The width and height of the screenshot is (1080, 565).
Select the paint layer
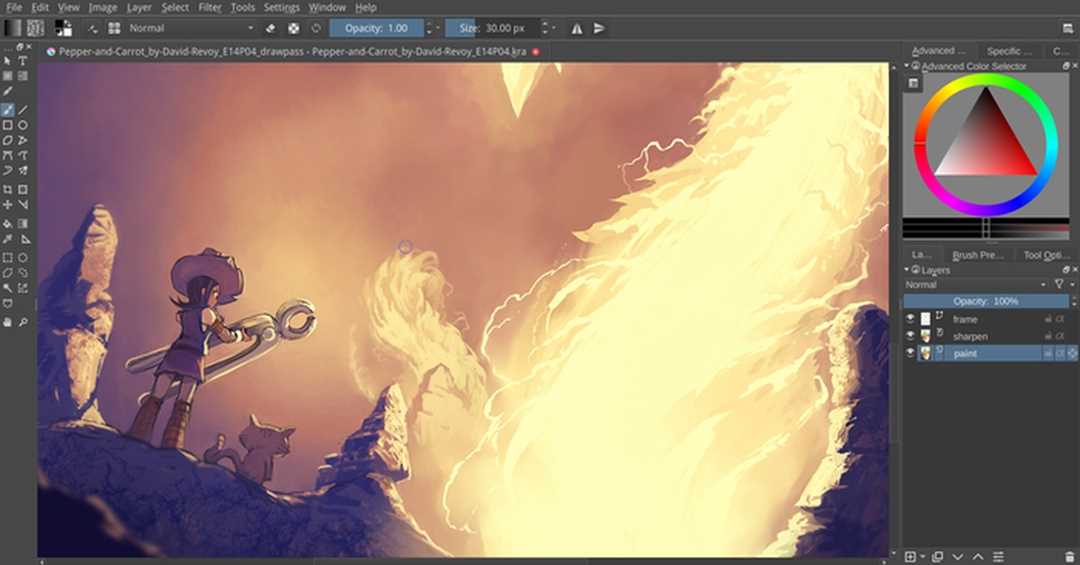(x=990, y=353)
